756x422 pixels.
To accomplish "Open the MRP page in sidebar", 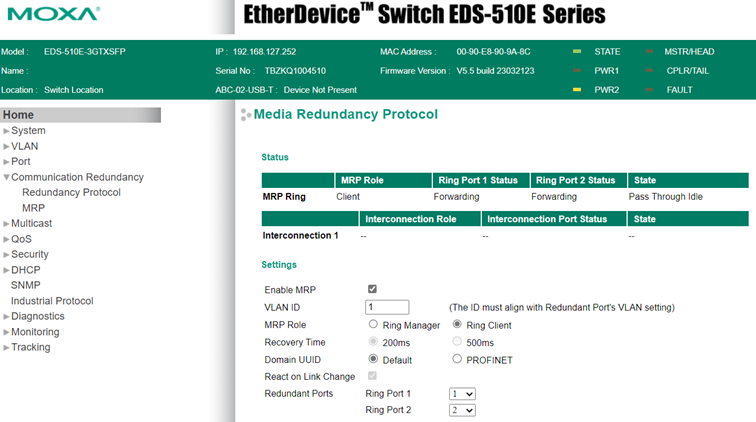I will [x=33, y=208].
